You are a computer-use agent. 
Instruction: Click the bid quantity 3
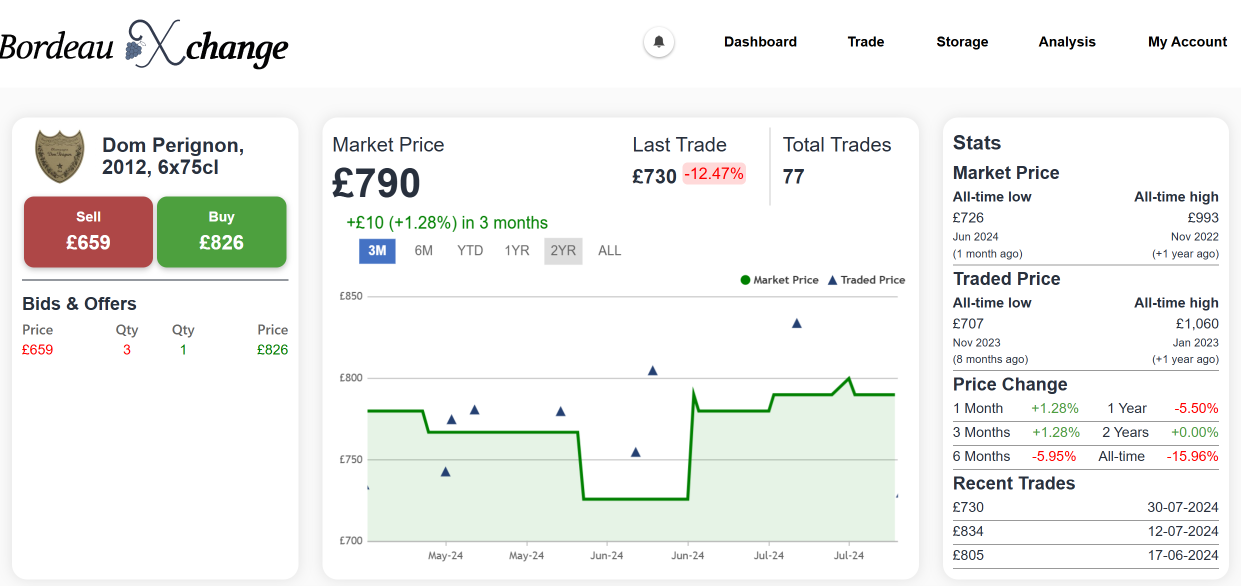pos(127,350)
